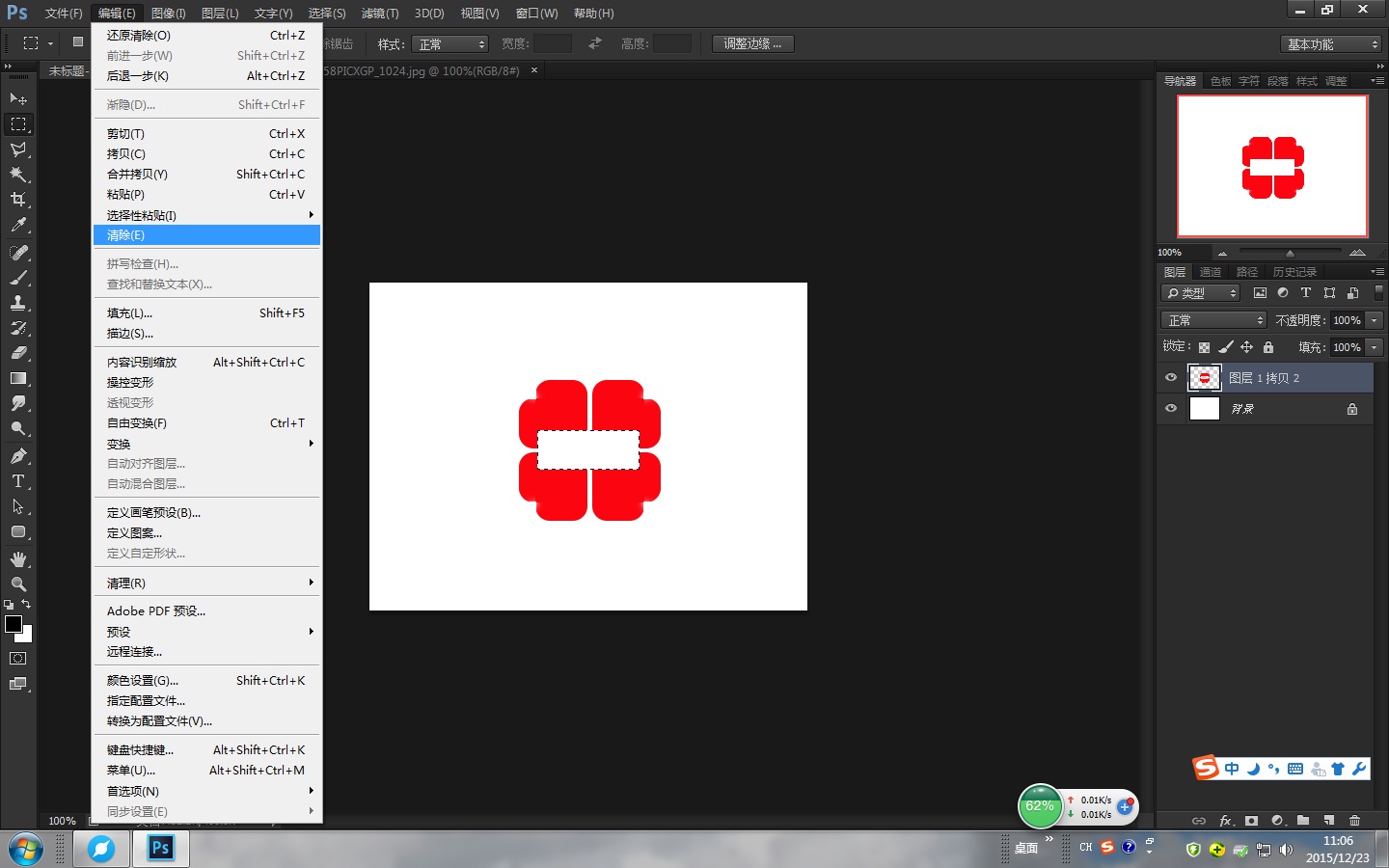The height and width of the screenshot is (868, 1389).
Task: Select the Move tool
Action: click(18, 99)
